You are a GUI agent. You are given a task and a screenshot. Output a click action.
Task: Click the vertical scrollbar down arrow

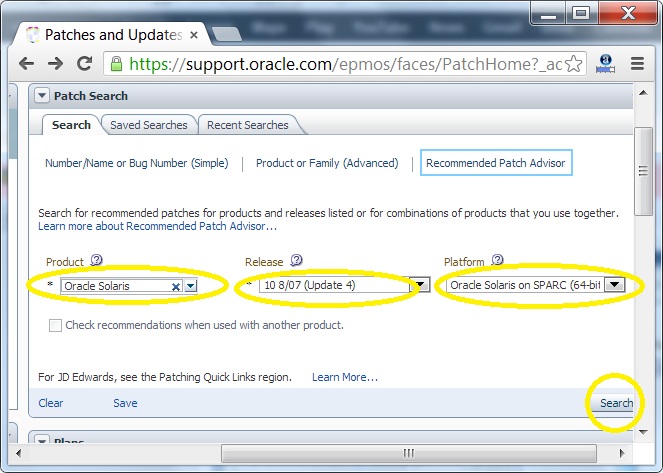(644, 432)
